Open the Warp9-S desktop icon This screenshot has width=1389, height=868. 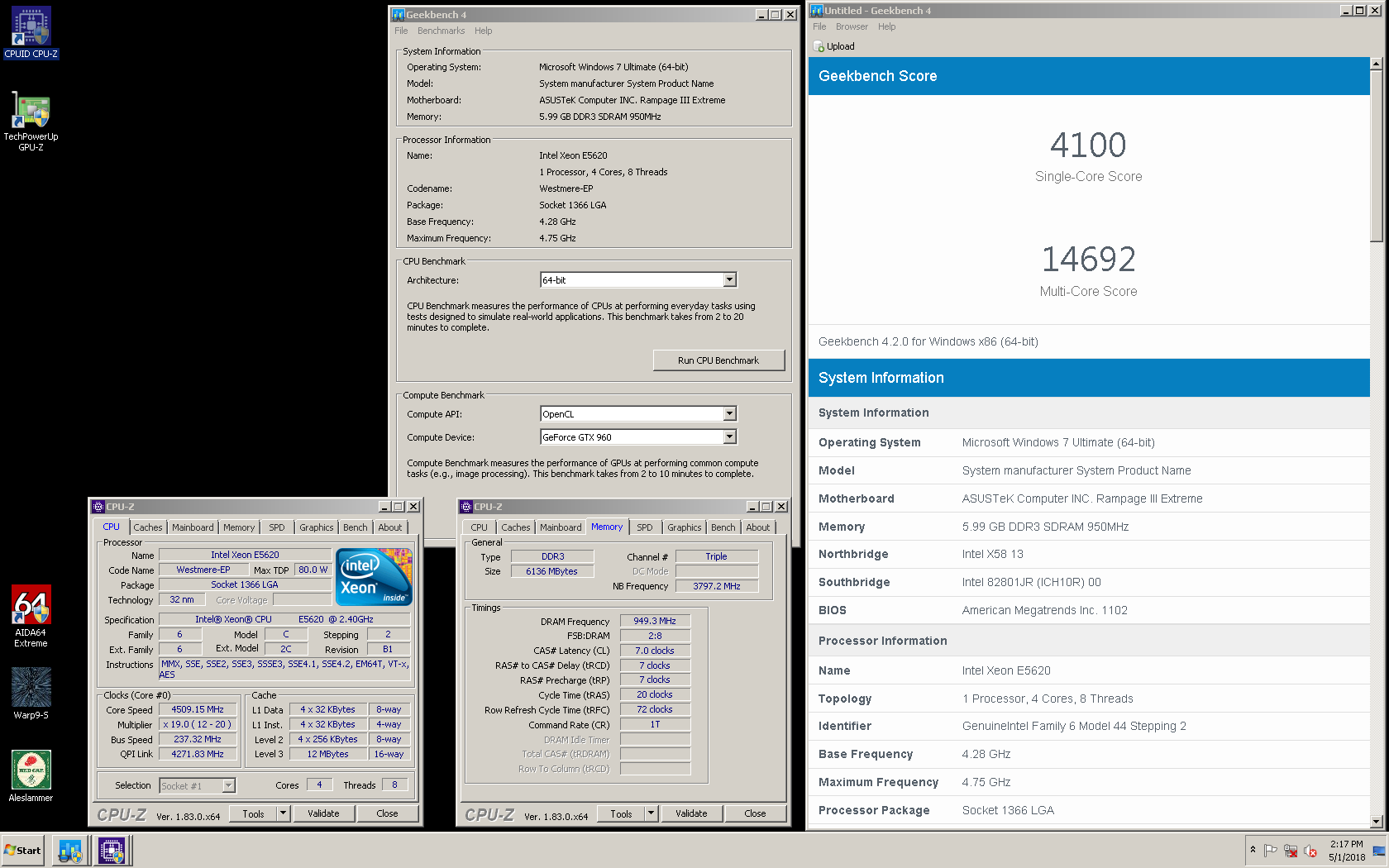(x=31, y=694)
